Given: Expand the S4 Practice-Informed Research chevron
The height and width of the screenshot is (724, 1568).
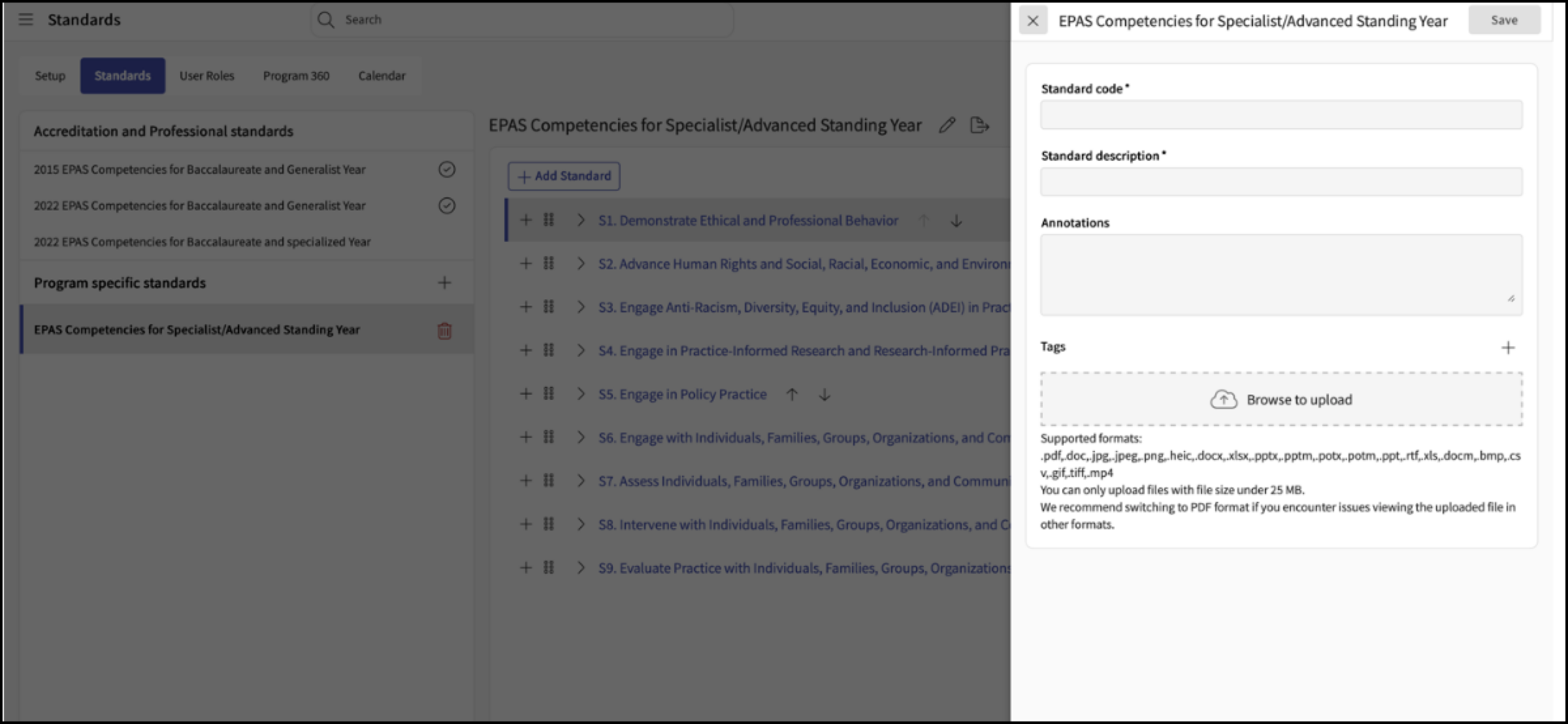Looking at the screenshot, I should point(580,350).
